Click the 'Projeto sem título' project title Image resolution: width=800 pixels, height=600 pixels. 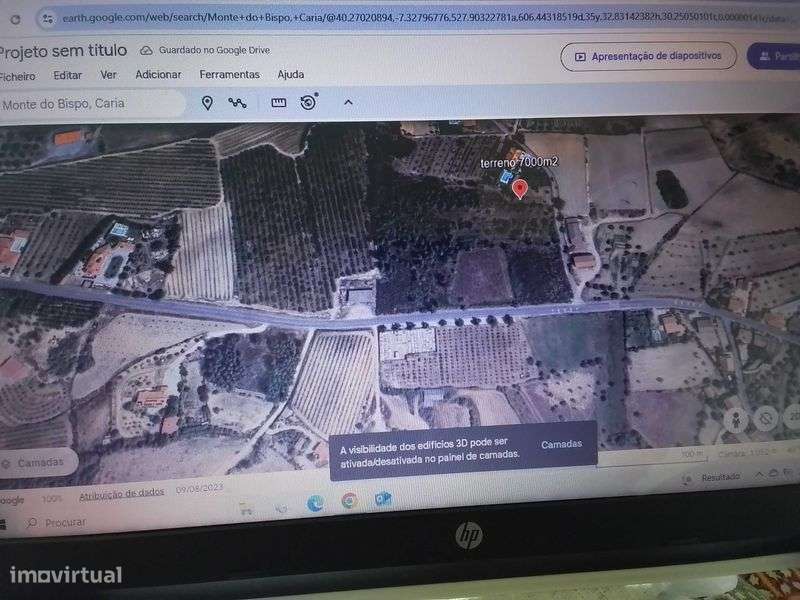(x=63, y=51)
